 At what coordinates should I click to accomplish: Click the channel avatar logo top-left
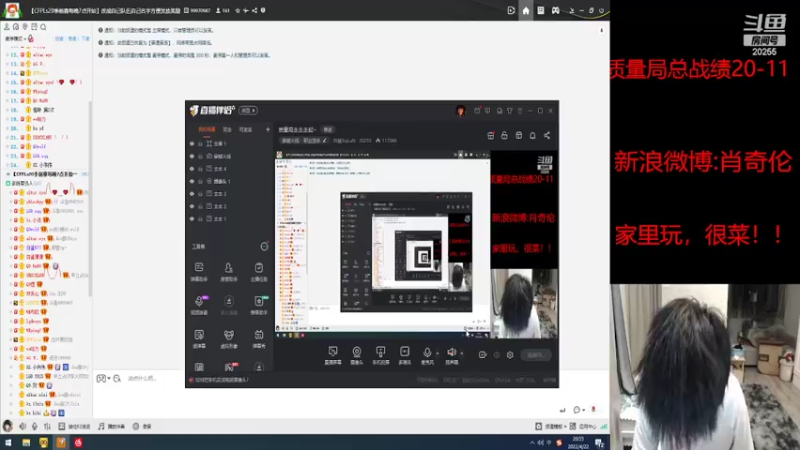[x=12, y=10]
